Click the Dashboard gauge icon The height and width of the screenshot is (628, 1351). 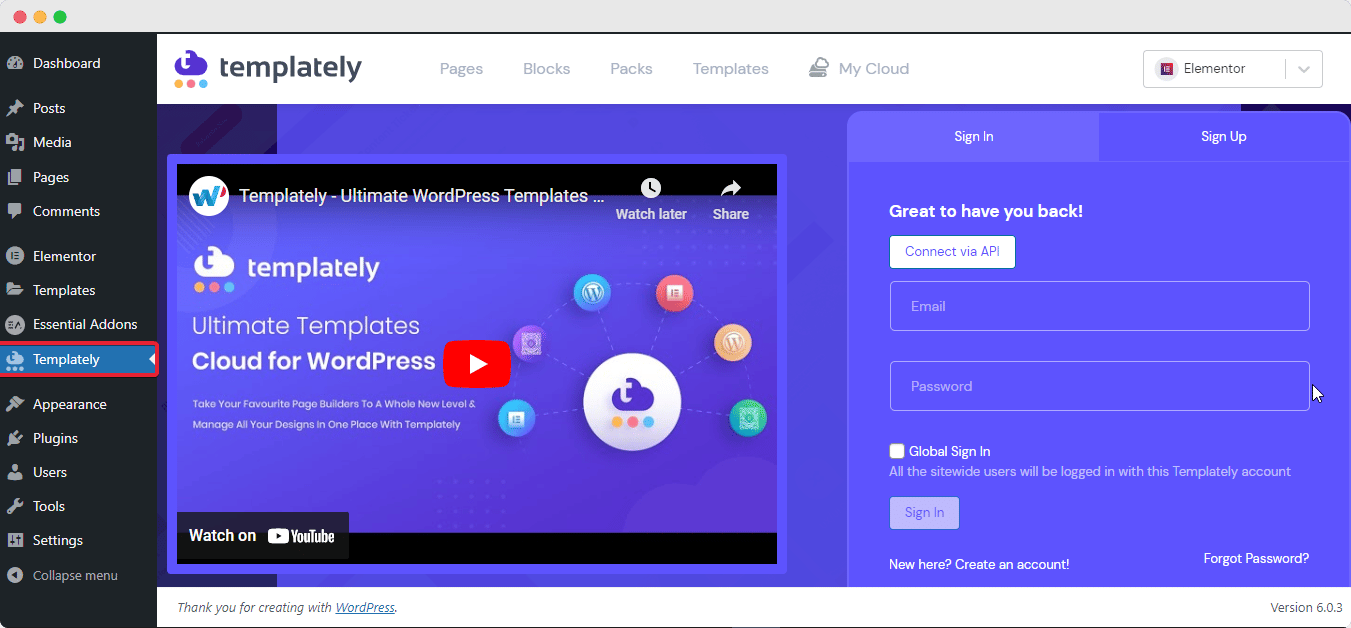coord(15,63)
